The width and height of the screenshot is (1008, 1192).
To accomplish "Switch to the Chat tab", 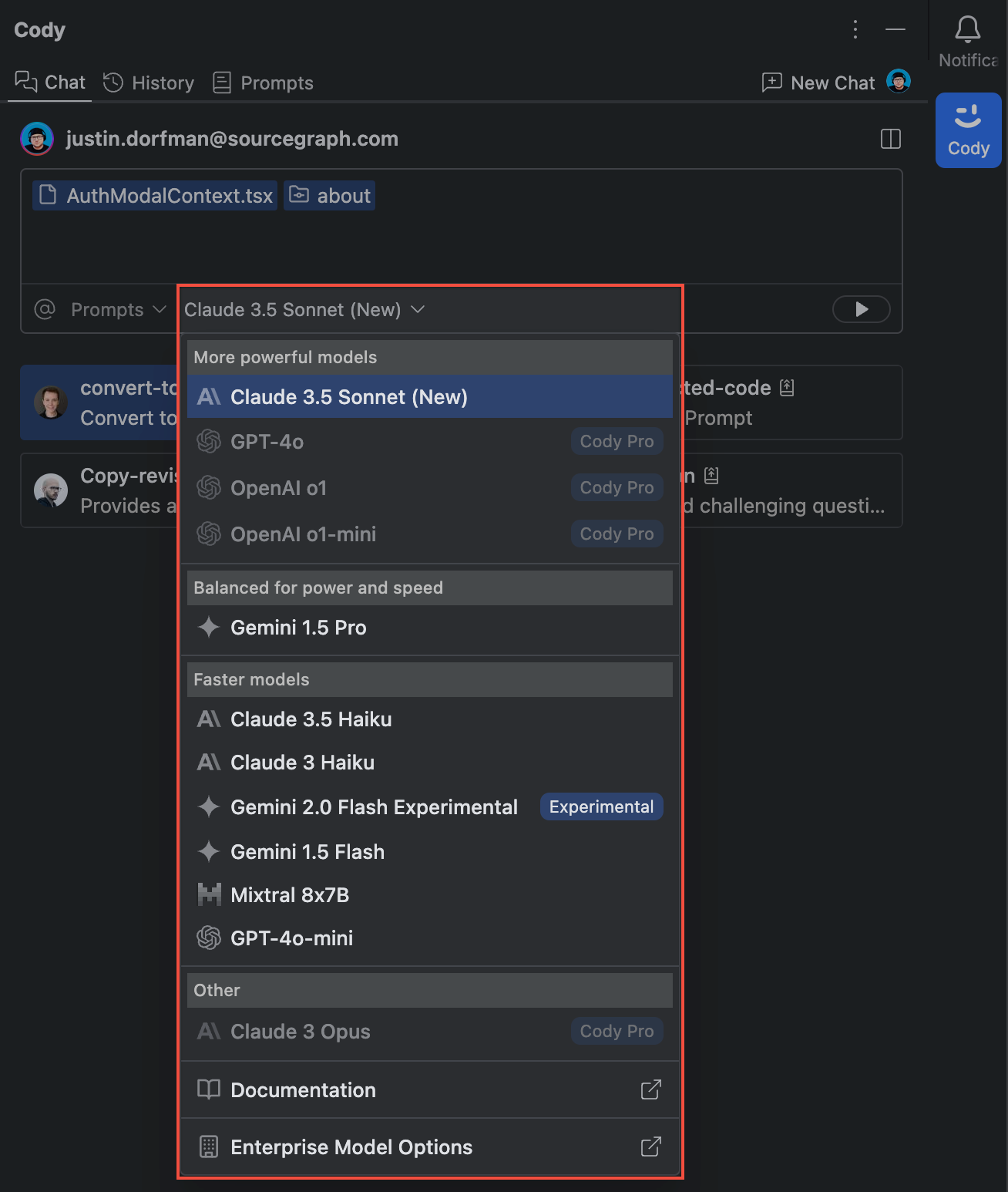I will 50,82.
